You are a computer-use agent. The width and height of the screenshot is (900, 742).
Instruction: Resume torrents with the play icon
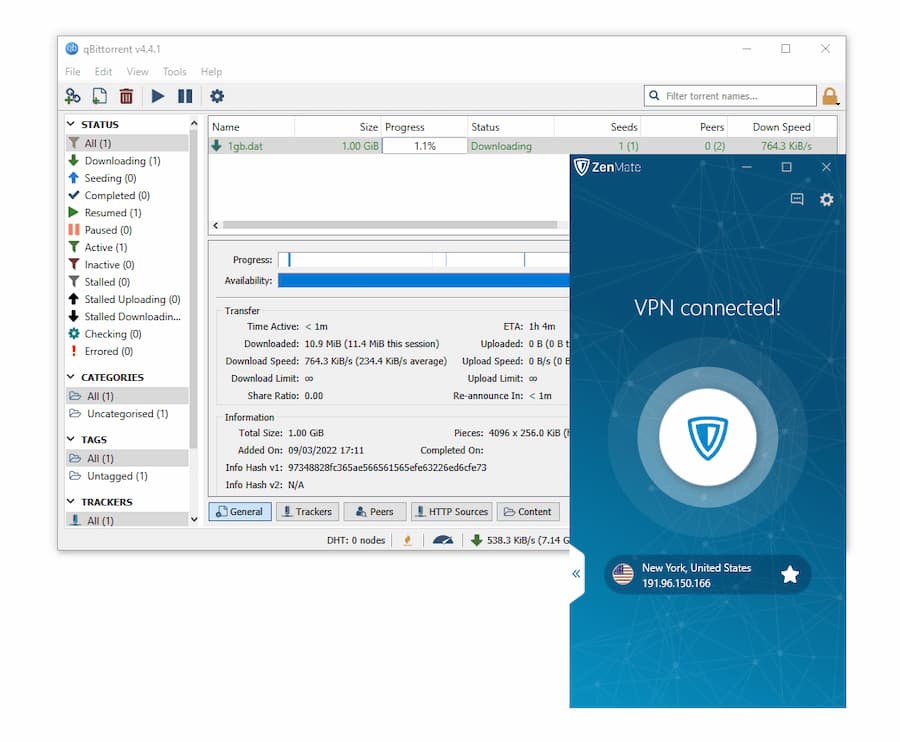[x=158, y=96]
